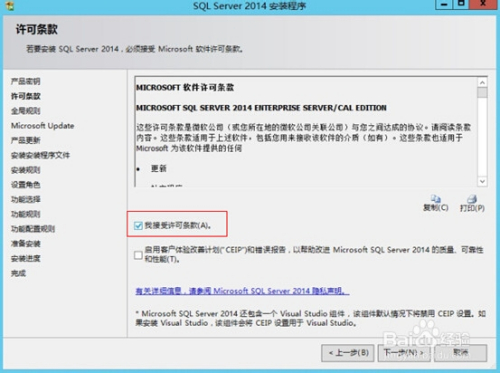Click the SQL Server installer title icon
Viewport: 500px width, 373px height.
pos(10,6)
